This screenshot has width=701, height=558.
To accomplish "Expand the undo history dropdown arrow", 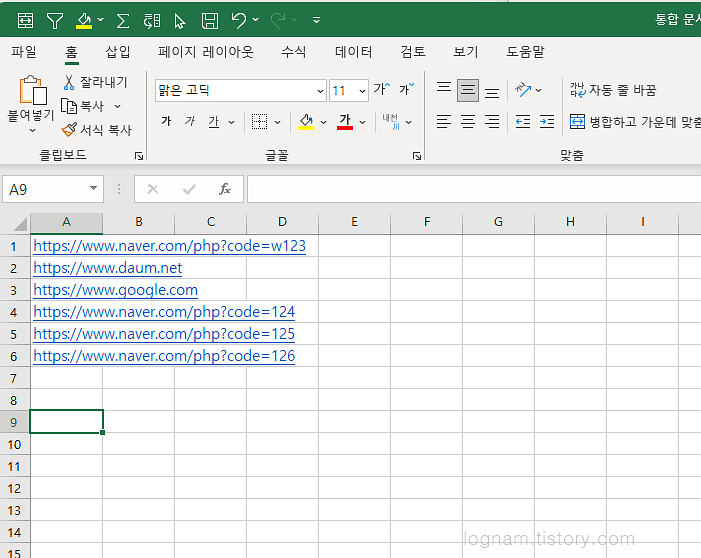I will click(255, 20).
